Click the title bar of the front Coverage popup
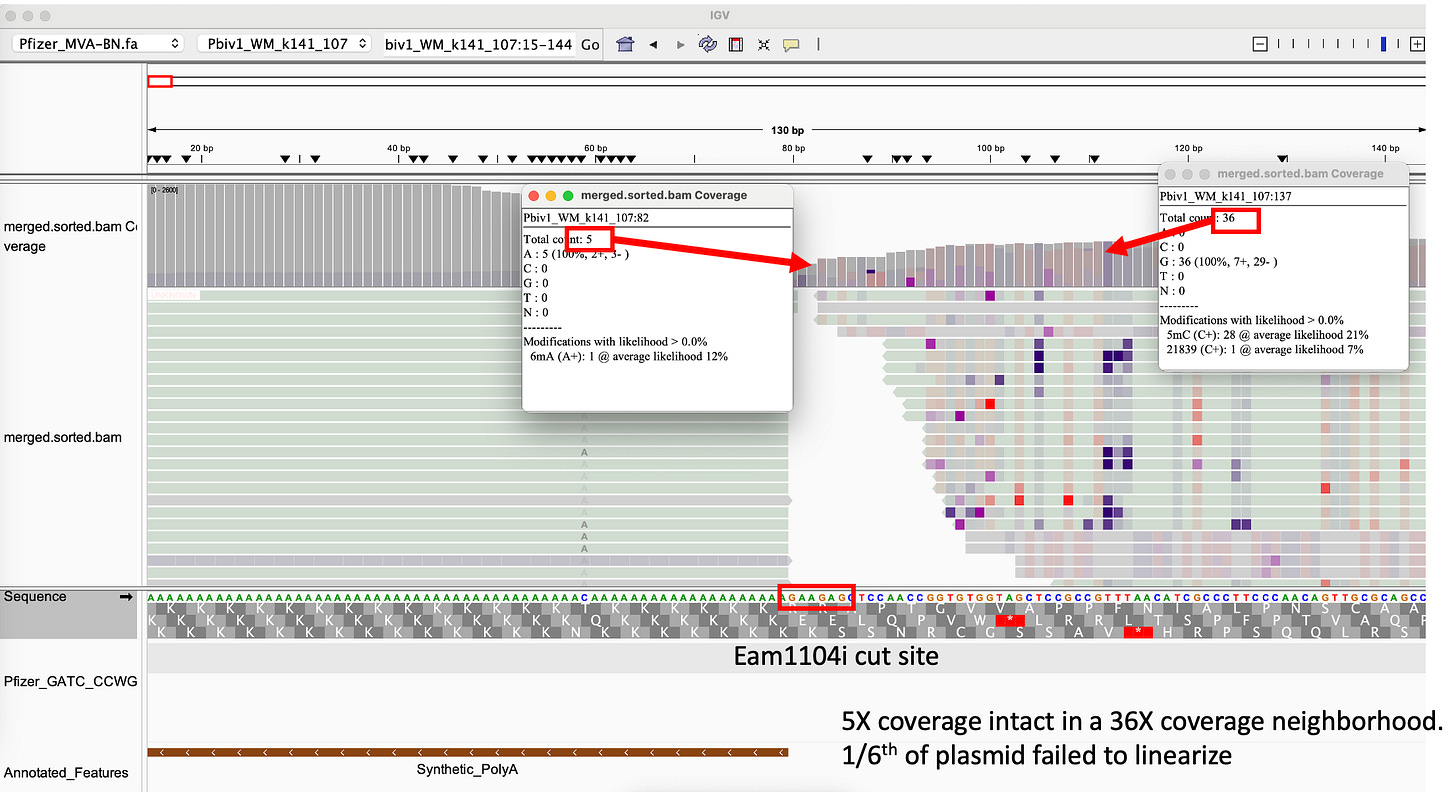 pos(657,196)
